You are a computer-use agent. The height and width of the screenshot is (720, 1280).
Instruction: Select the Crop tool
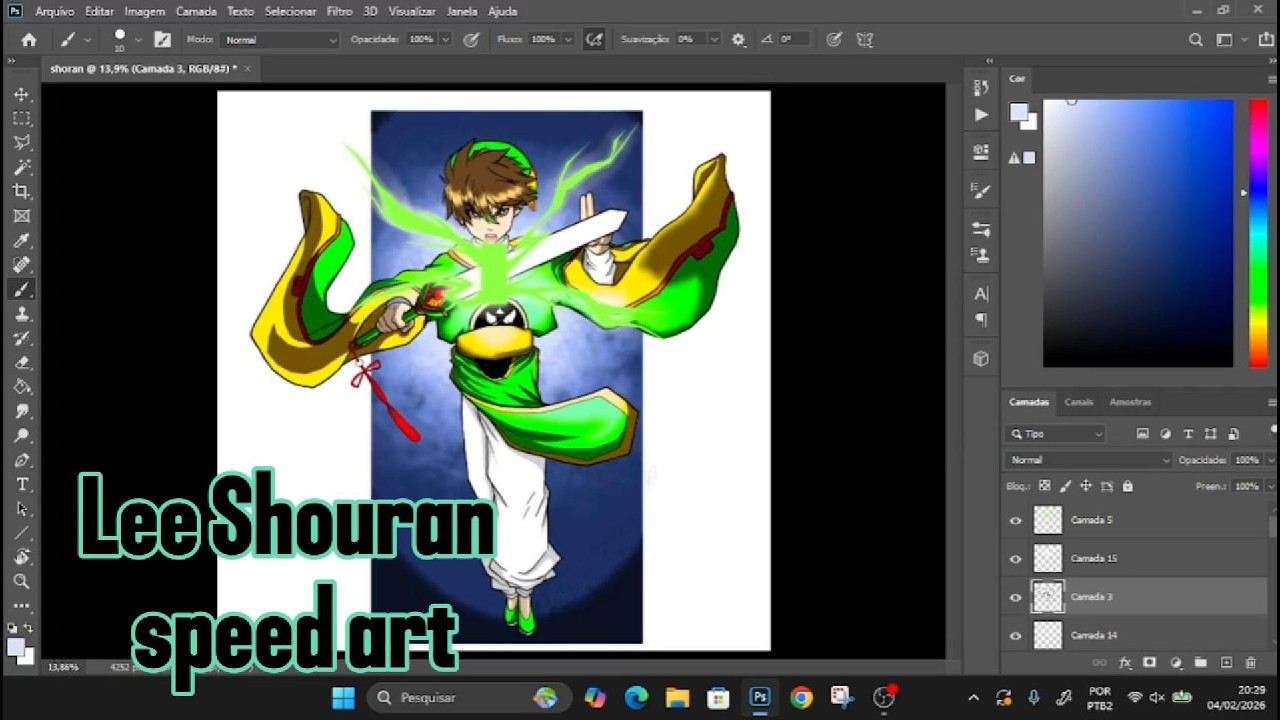click(x=21, y=191)
